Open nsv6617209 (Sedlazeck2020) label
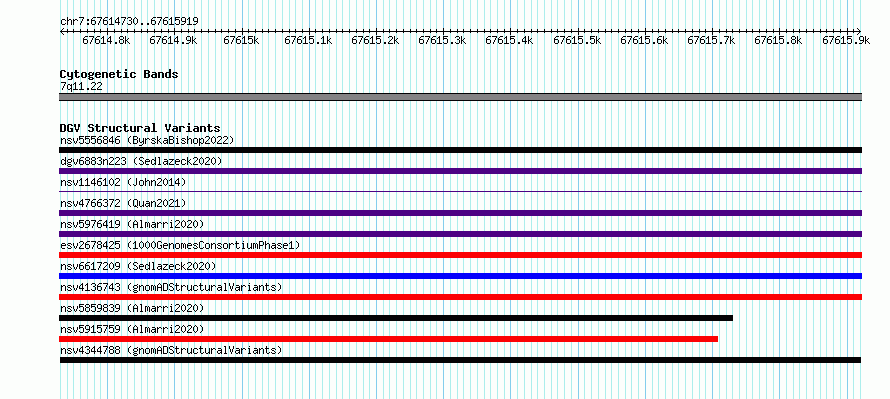The width and height of the screenshot is (890, 399). tap(138, 266)
